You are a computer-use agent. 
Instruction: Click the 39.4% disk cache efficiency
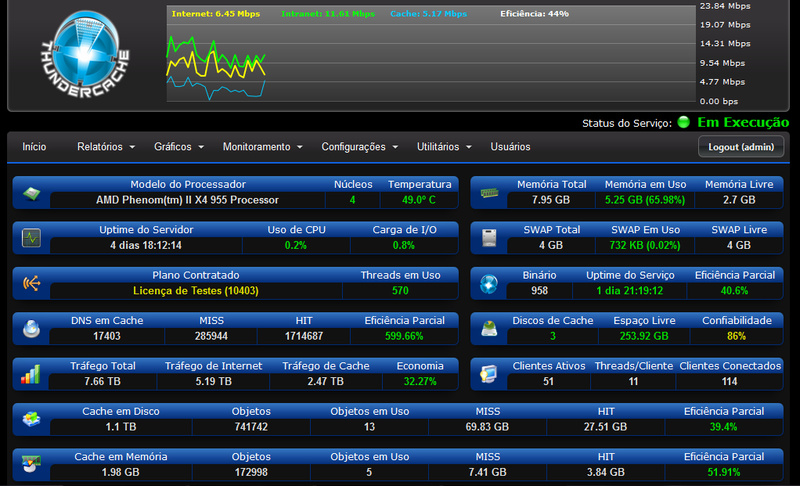[723, 427]
